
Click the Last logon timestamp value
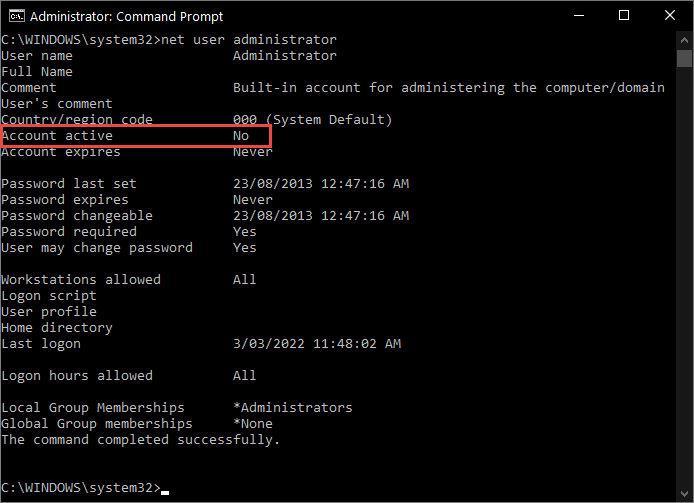[317, 344]
